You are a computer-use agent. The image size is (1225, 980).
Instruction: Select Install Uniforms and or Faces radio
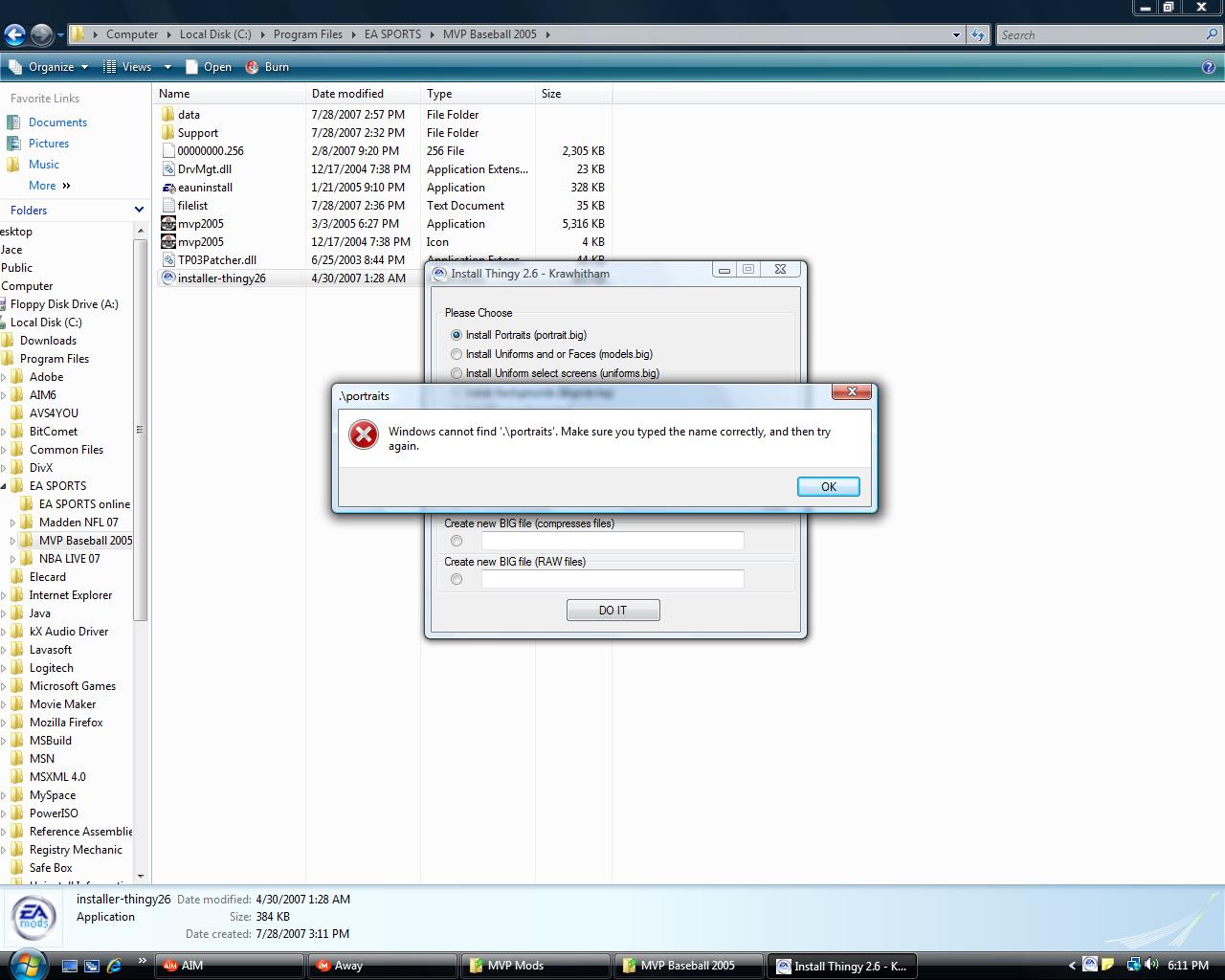pyautogui.click(x=457, y=354)
